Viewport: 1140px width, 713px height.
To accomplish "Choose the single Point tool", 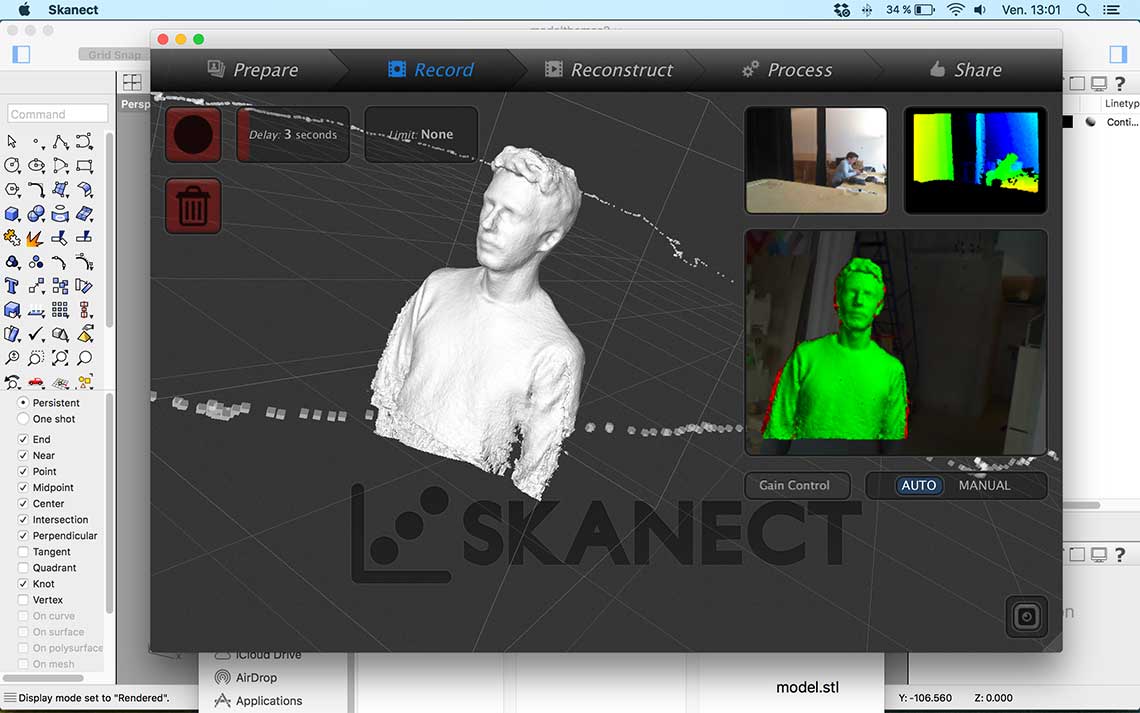I will tap(36, 141).
